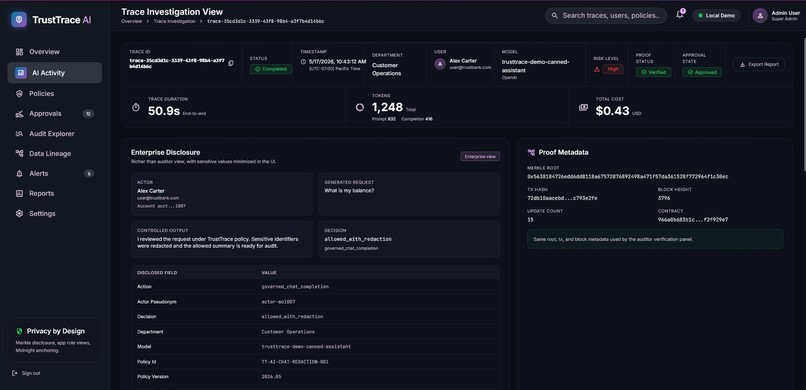This screenshot has height=390, width=806.
Task: Click the TrustTrace AI shield logo
Action: [x=19, y=20]
